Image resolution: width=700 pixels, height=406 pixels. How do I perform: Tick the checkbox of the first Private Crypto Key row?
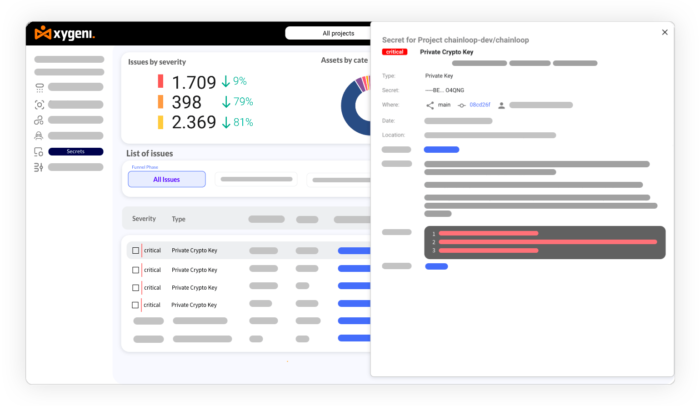135,251
